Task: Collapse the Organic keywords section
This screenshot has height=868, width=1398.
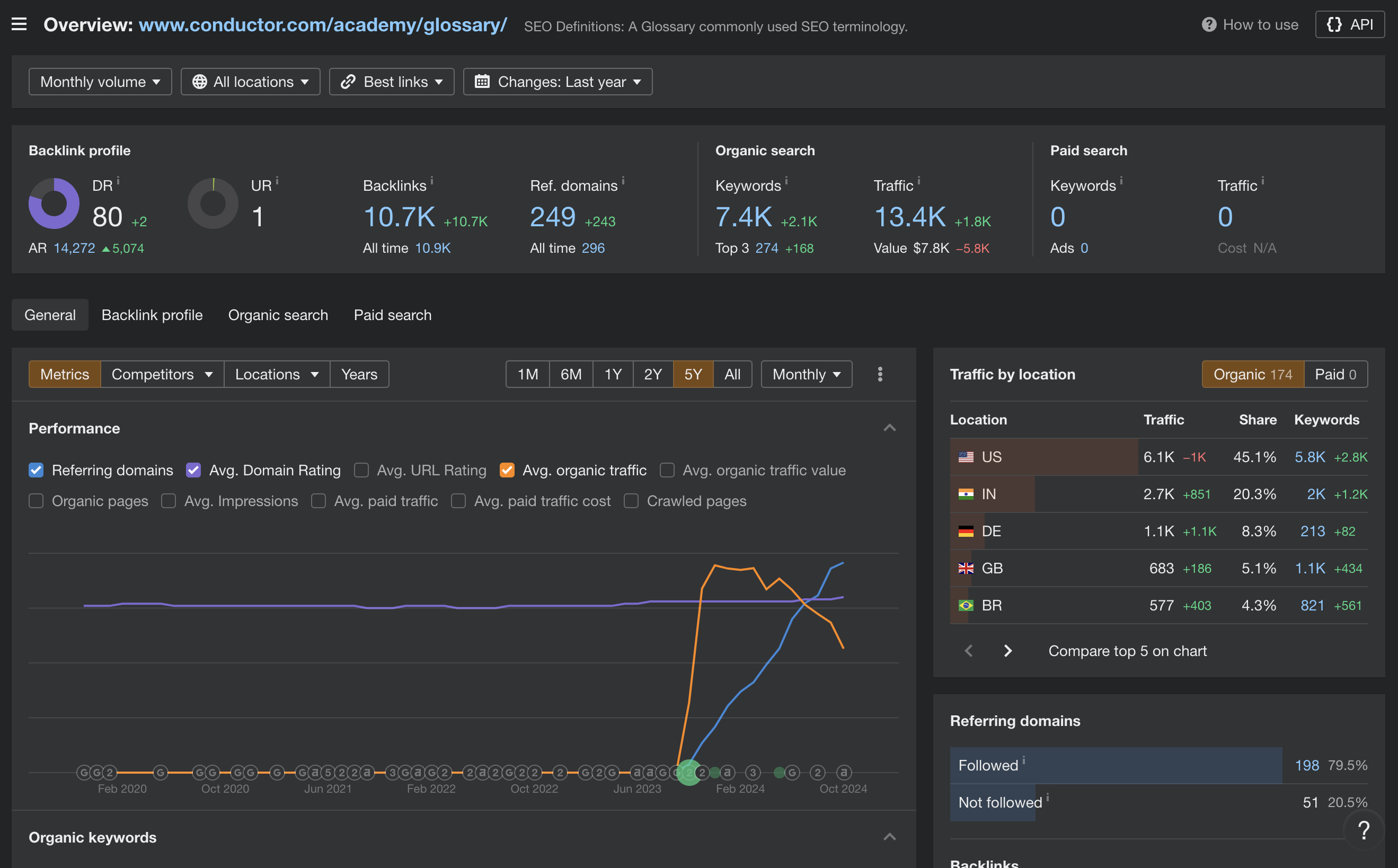Action: pos(889,837)
